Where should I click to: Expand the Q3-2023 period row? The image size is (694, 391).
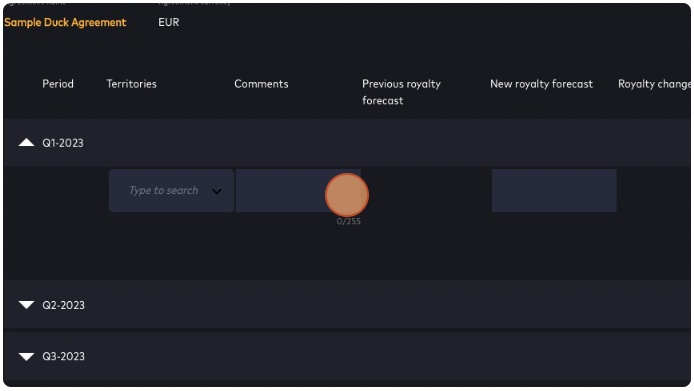(x=27, y=356)
